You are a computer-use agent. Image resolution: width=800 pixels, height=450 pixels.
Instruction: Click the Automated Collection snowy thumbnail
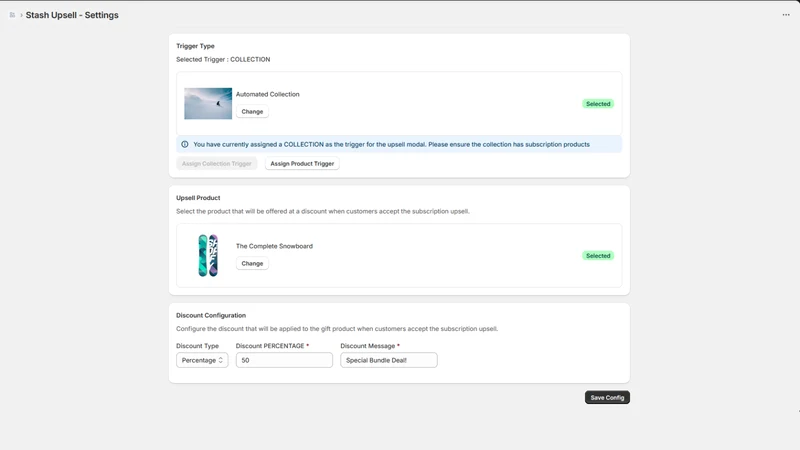[x=208, y=104]
